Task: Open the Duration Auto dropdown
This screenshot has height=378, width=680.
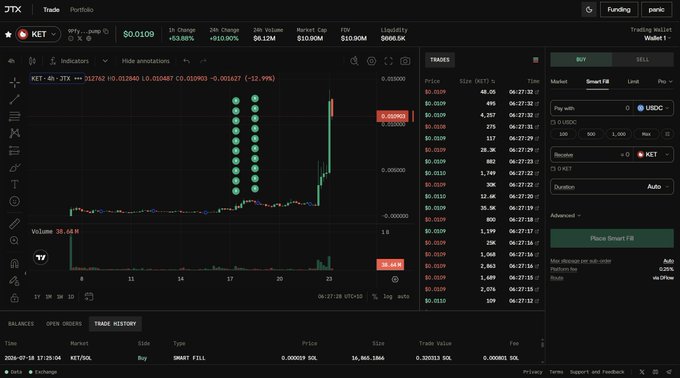Action: (612, 187)
